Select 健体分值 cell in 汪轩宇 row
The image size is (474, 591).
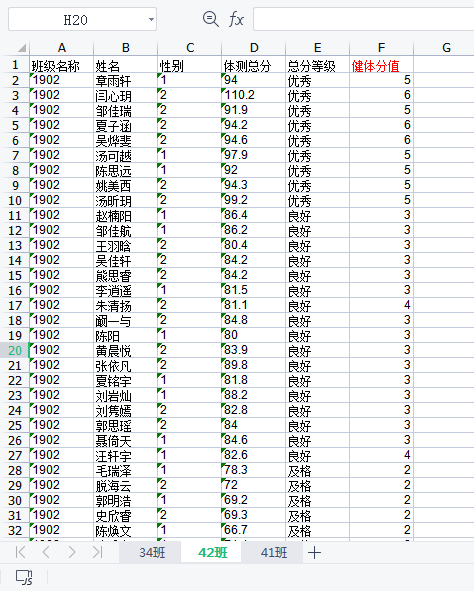click(x=381, y=456)
